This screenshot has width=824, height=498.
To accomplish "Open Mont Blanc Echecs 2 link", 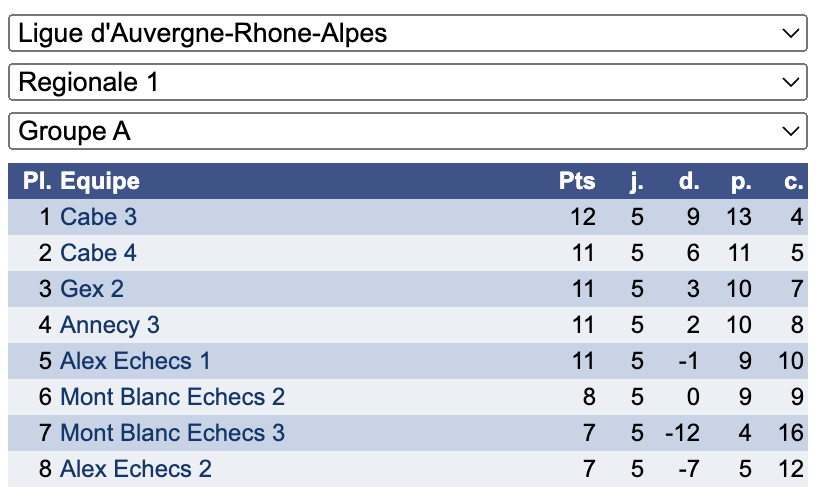I will [x=172, y=397].
